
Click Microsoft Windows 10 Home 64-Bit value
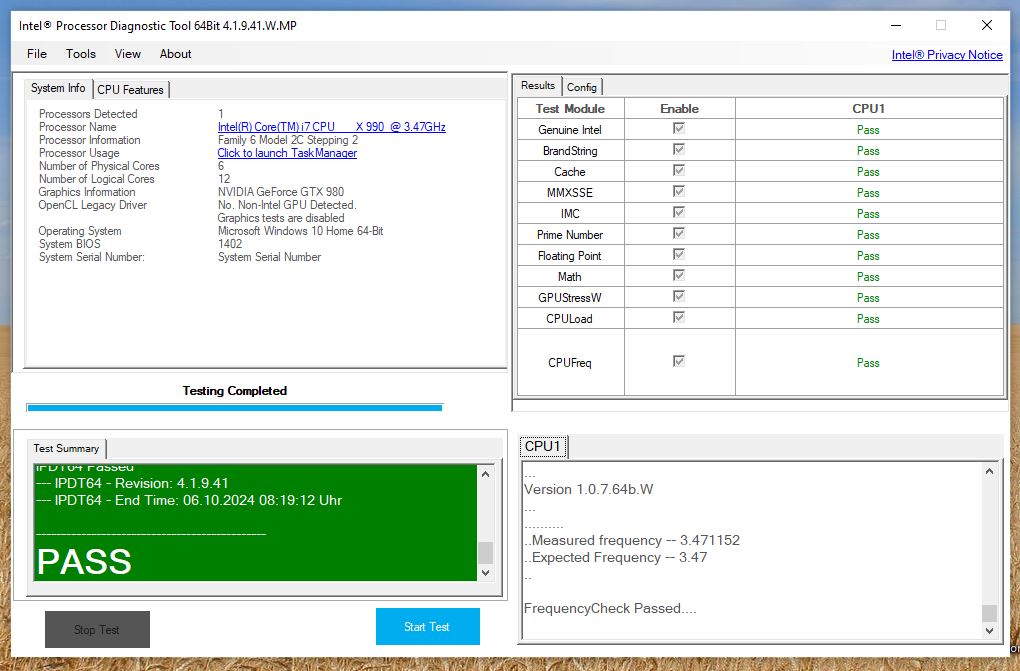(x=301, y=231)
